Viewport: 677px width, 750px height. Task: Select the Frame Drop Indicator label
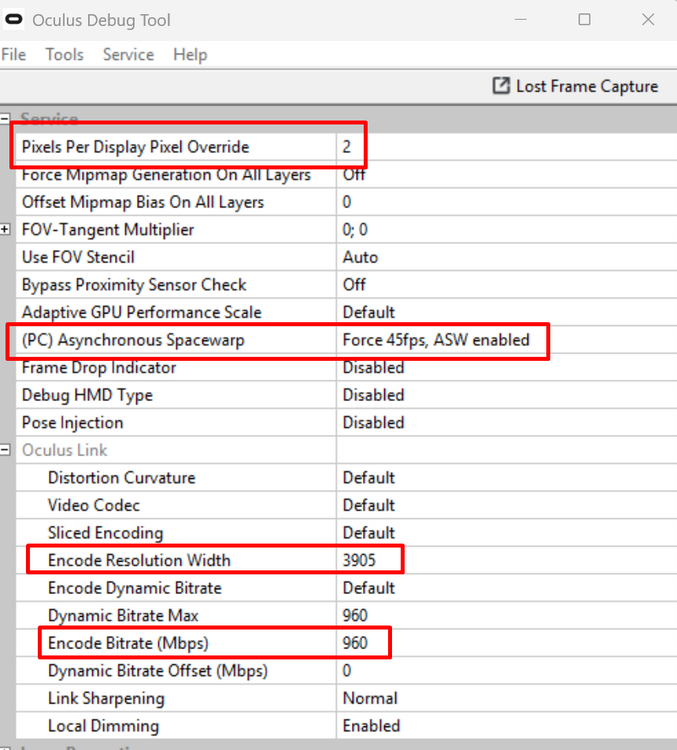[x=99, y=367]
